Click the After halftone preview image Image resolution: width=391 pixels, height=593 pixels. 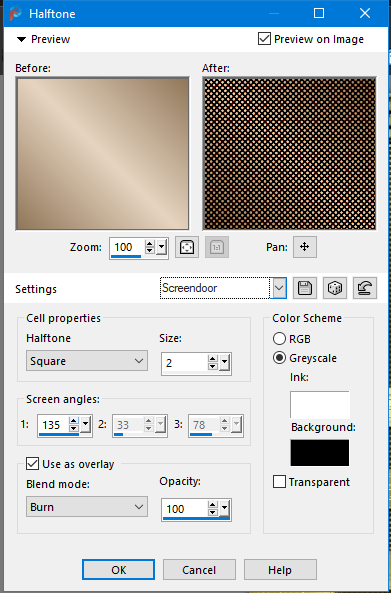[x=290, y=154]
